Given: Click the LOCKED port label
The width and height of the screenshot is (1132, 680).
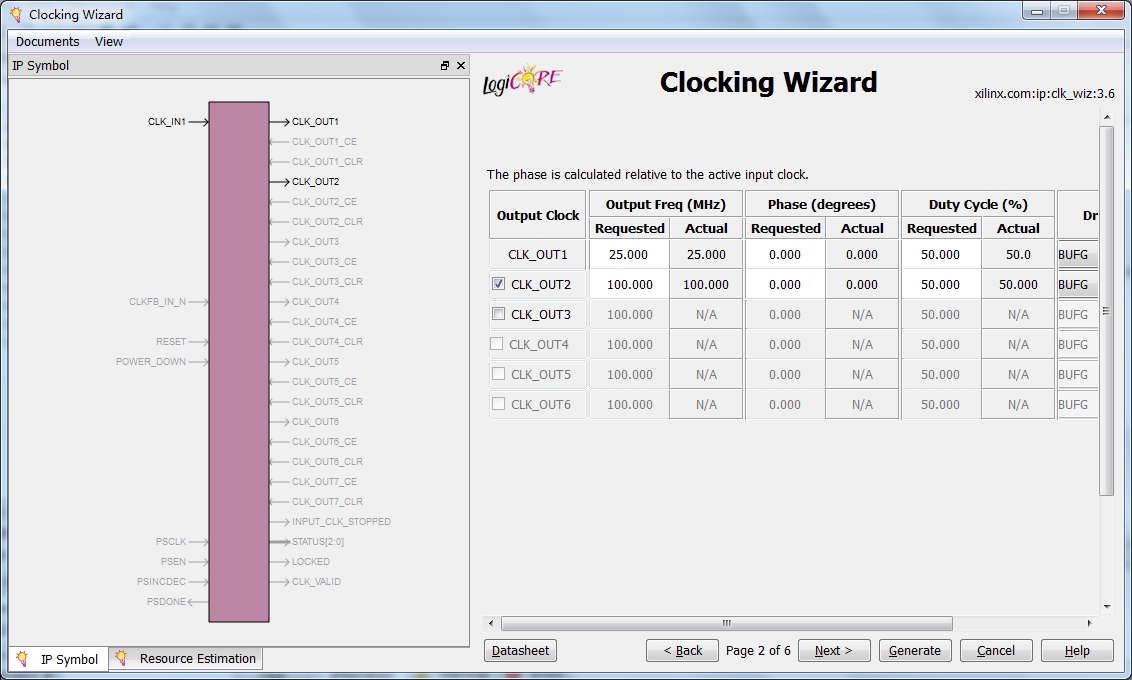Looking at the screenshot, I should point(310,562).
